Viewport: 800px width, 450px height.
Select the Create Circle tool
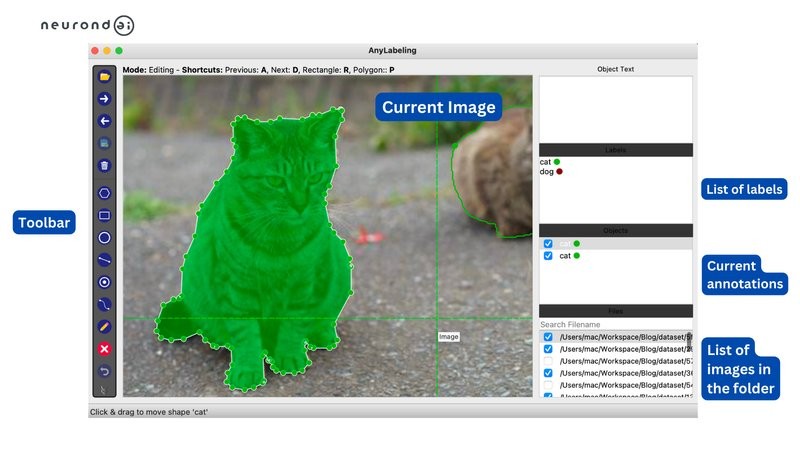coord(104,238)
